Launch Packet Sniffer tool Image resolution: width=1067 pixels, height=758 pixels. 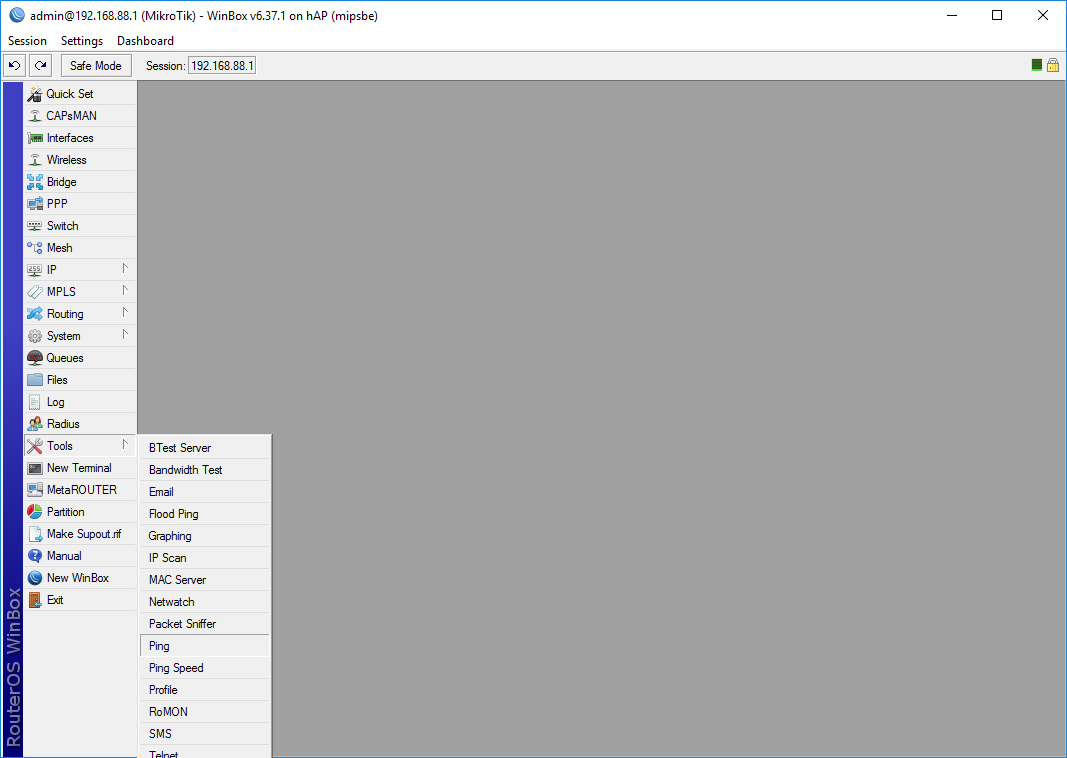205,624
